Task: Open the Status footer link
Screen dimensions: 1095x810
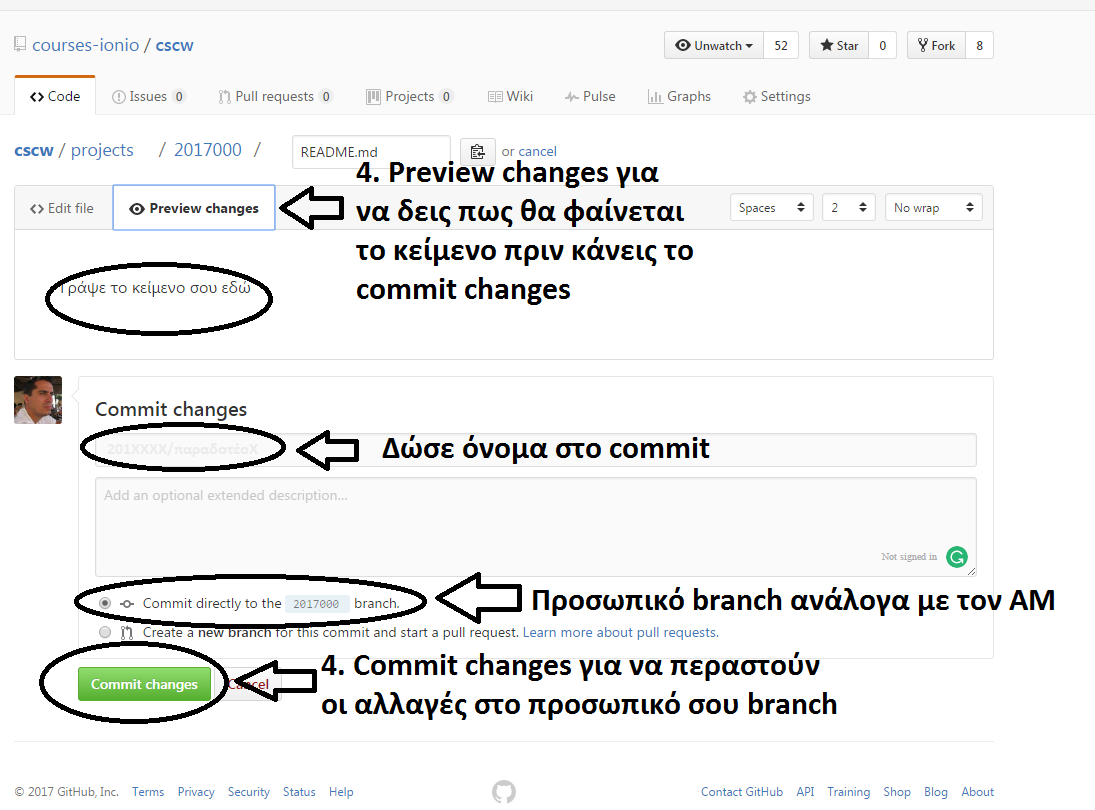Action: (299, 792)
